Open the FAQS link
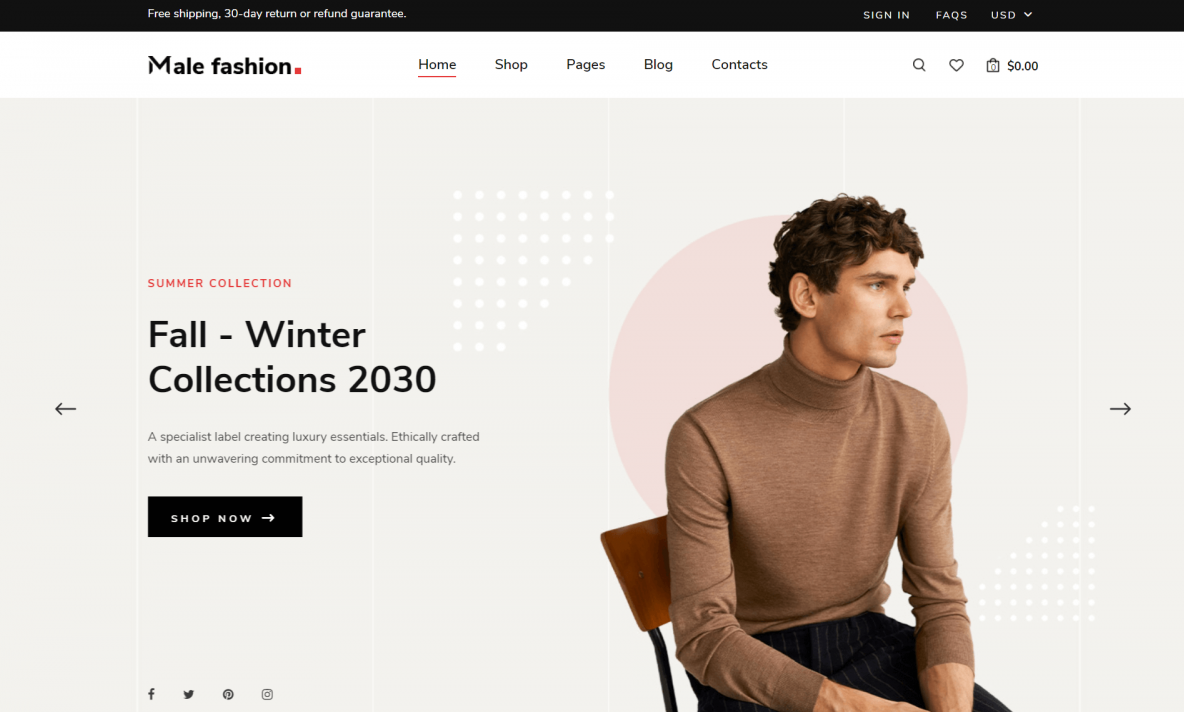 (951, 15)
